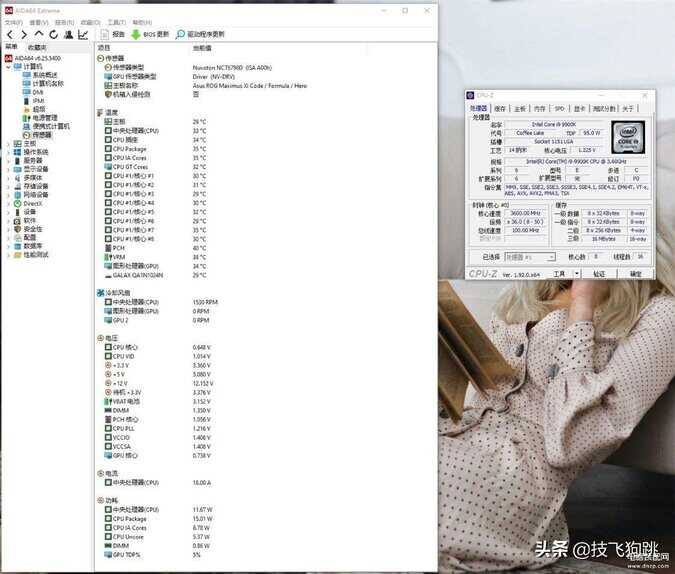The image size is (675, 574).
Task: Select 系统概述 in the tree
Action: 45,75
